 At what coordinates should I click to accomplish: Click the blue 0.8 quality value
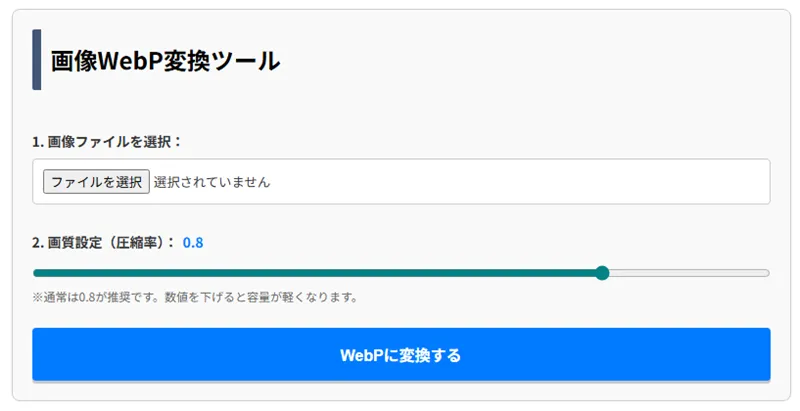193,242
